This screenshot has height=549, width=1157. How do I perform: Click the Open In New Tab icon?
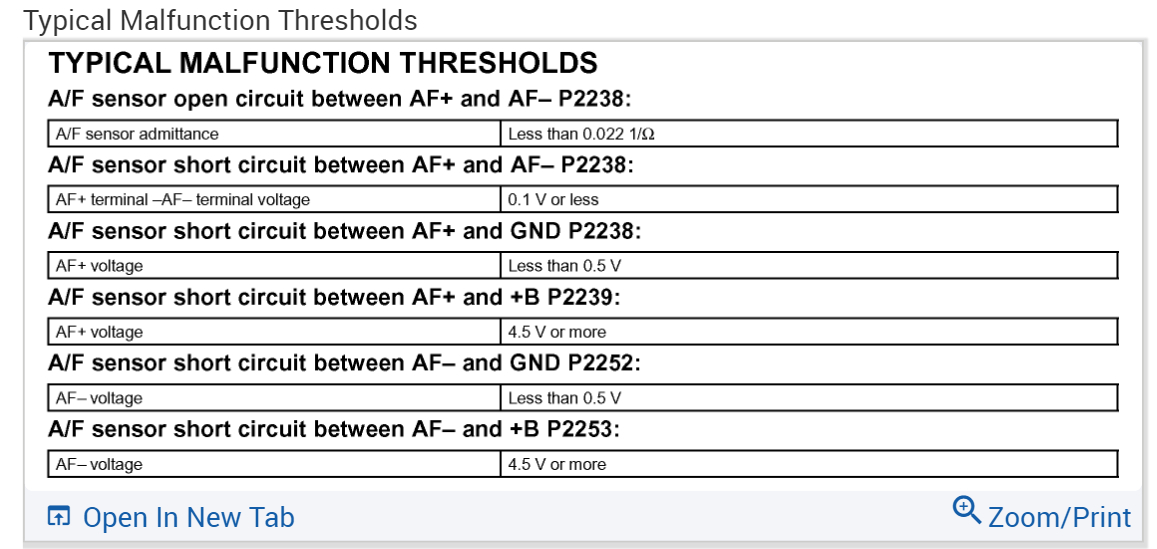click(60, 517)
